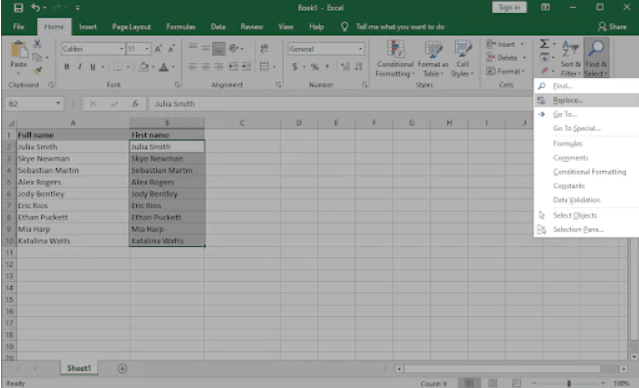Select Data Validation in the menu
This screenshot has height=388, width=639.
point(586,200)
